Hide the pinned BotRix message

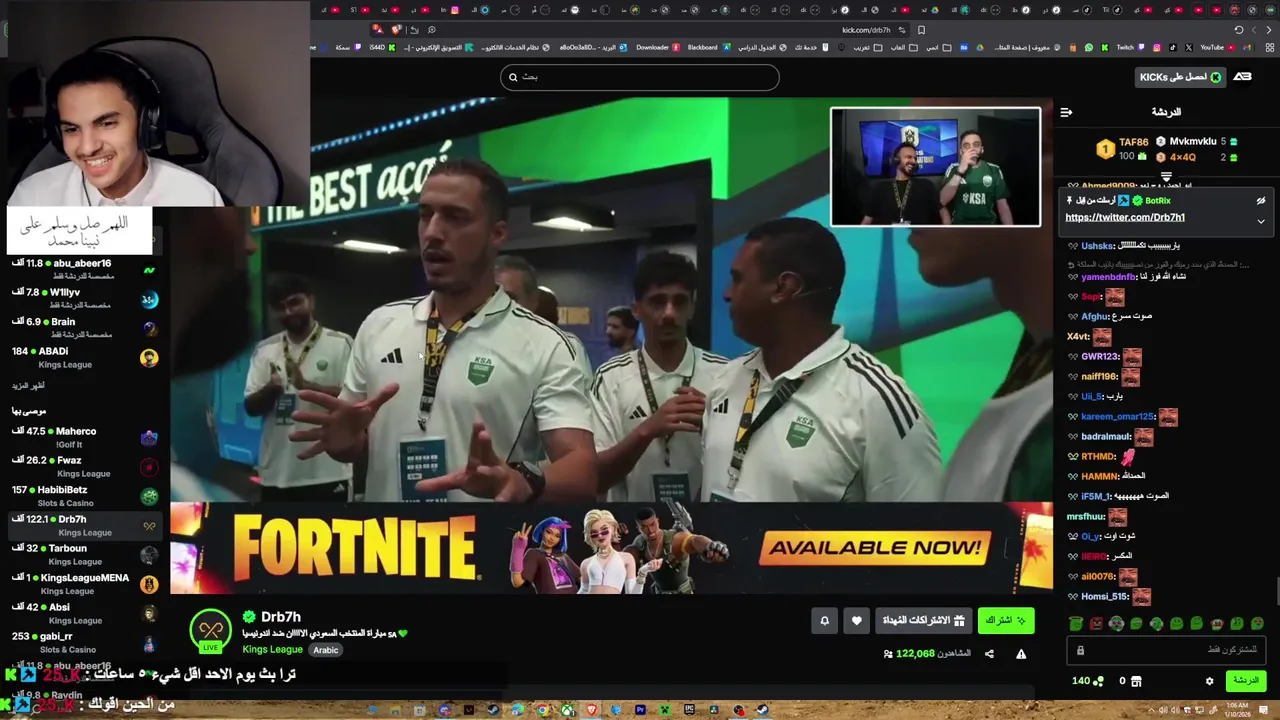[1261, 201]
